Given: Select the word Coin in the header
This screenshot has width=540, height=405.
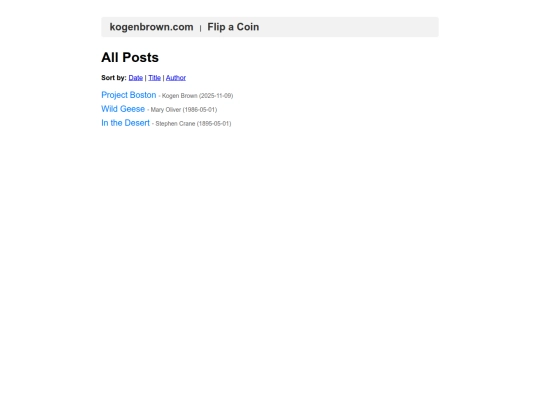Looking at the screenshot, I should click(x=248, y=27).
